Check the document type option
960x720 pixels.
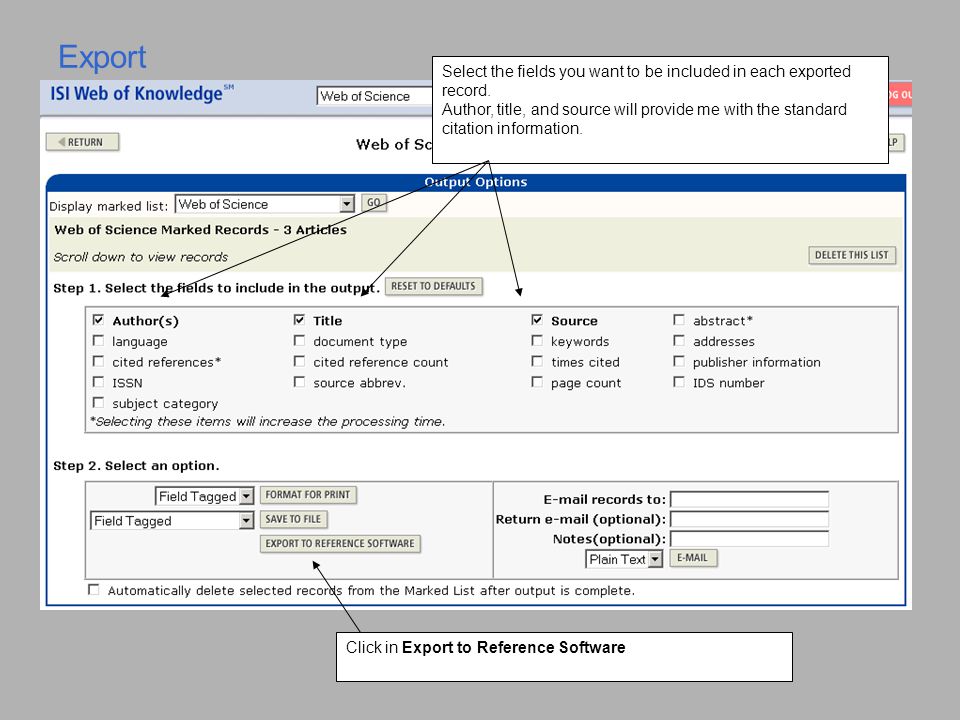[x=299, y=340]
